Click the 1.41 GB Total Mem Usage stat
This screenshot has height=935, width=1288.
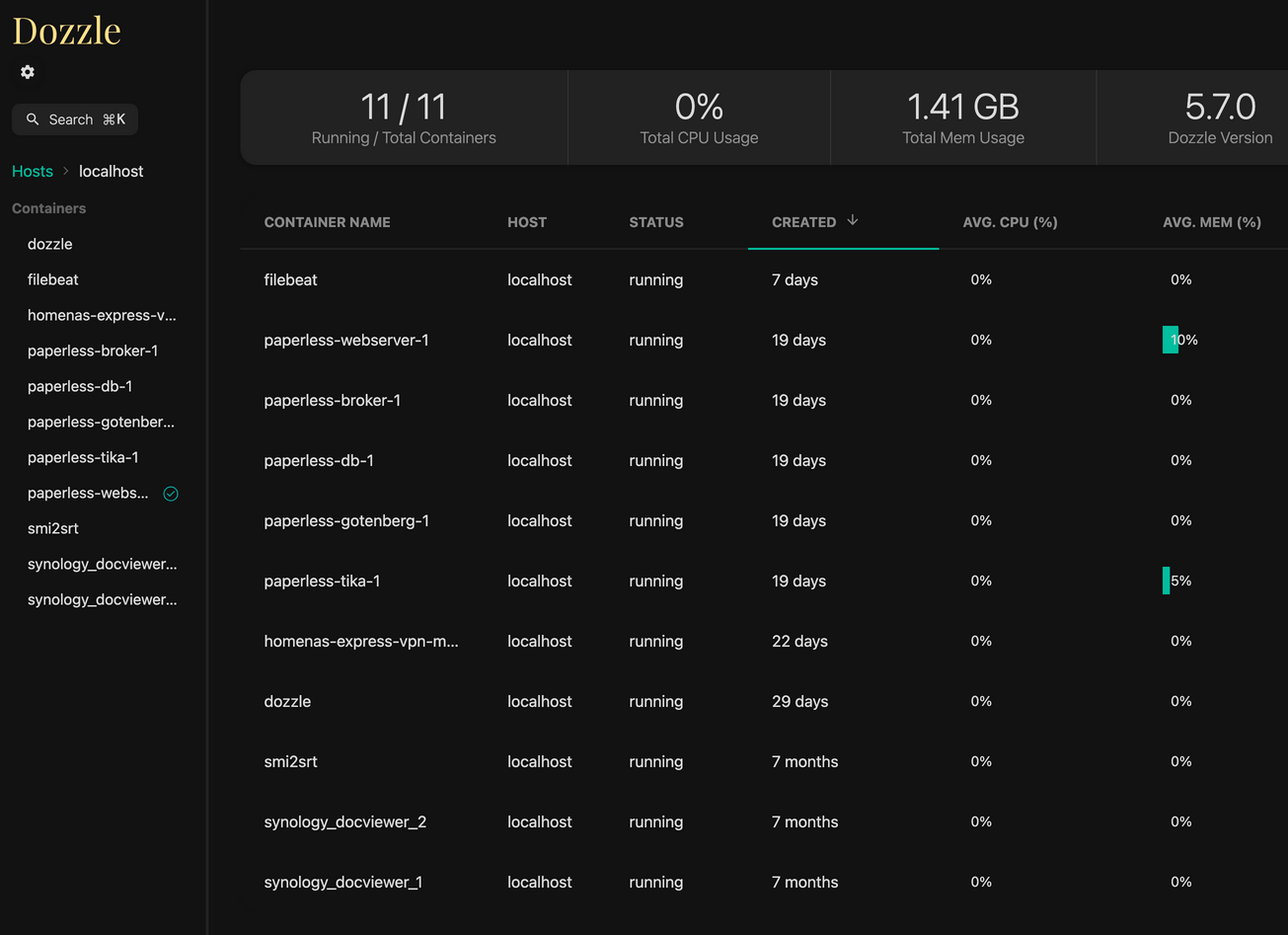[x=963, y=117]
